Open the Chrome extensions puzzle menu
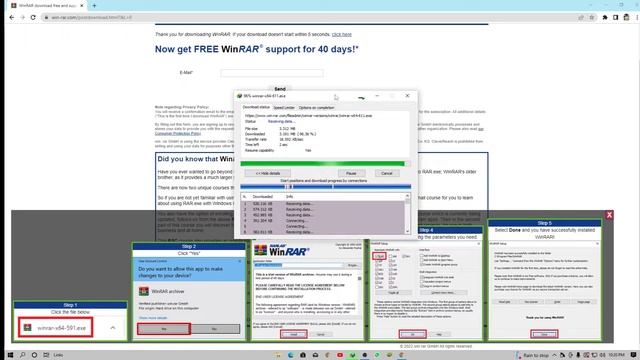Image resolution: width=640 pixels, height=360 pixels. (x=605, y=18)
